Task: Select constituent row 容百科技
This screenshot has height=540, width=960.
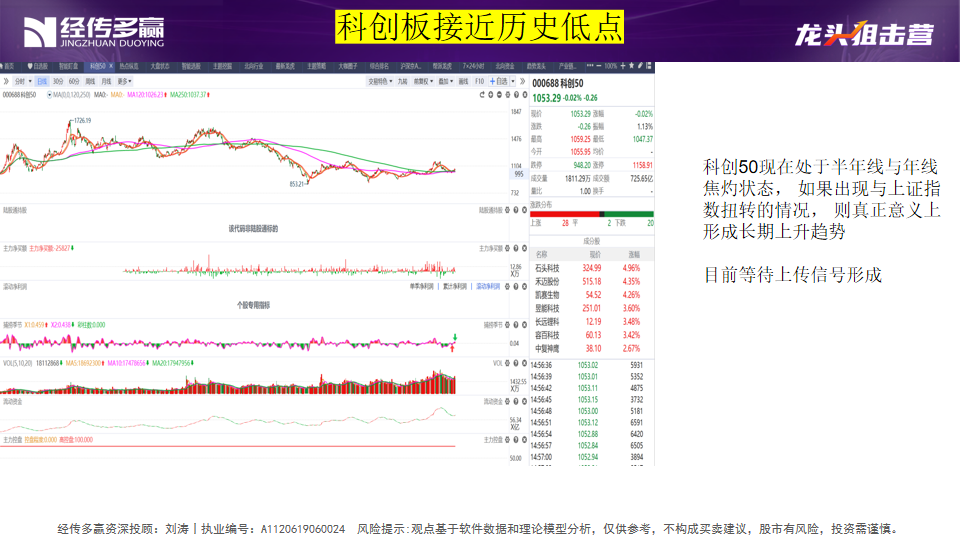Action: (591, 335)
